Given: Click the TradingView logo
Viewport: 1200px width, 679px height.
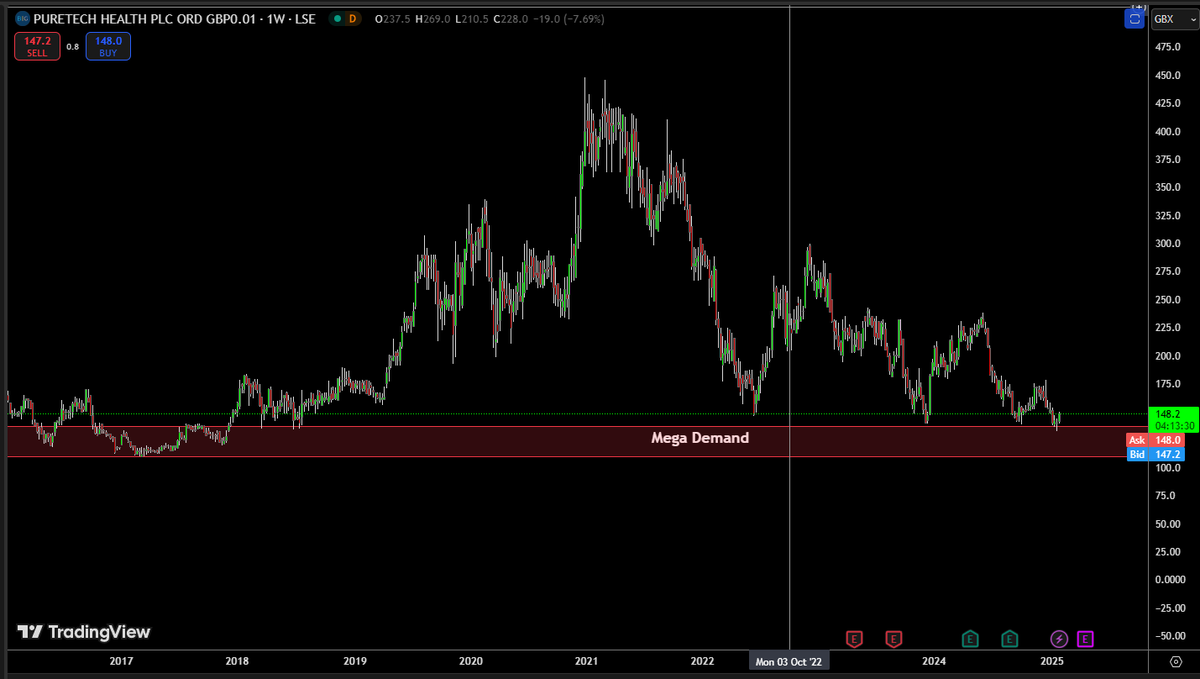Looking at the screenshot, I should (x=84, y=632).
